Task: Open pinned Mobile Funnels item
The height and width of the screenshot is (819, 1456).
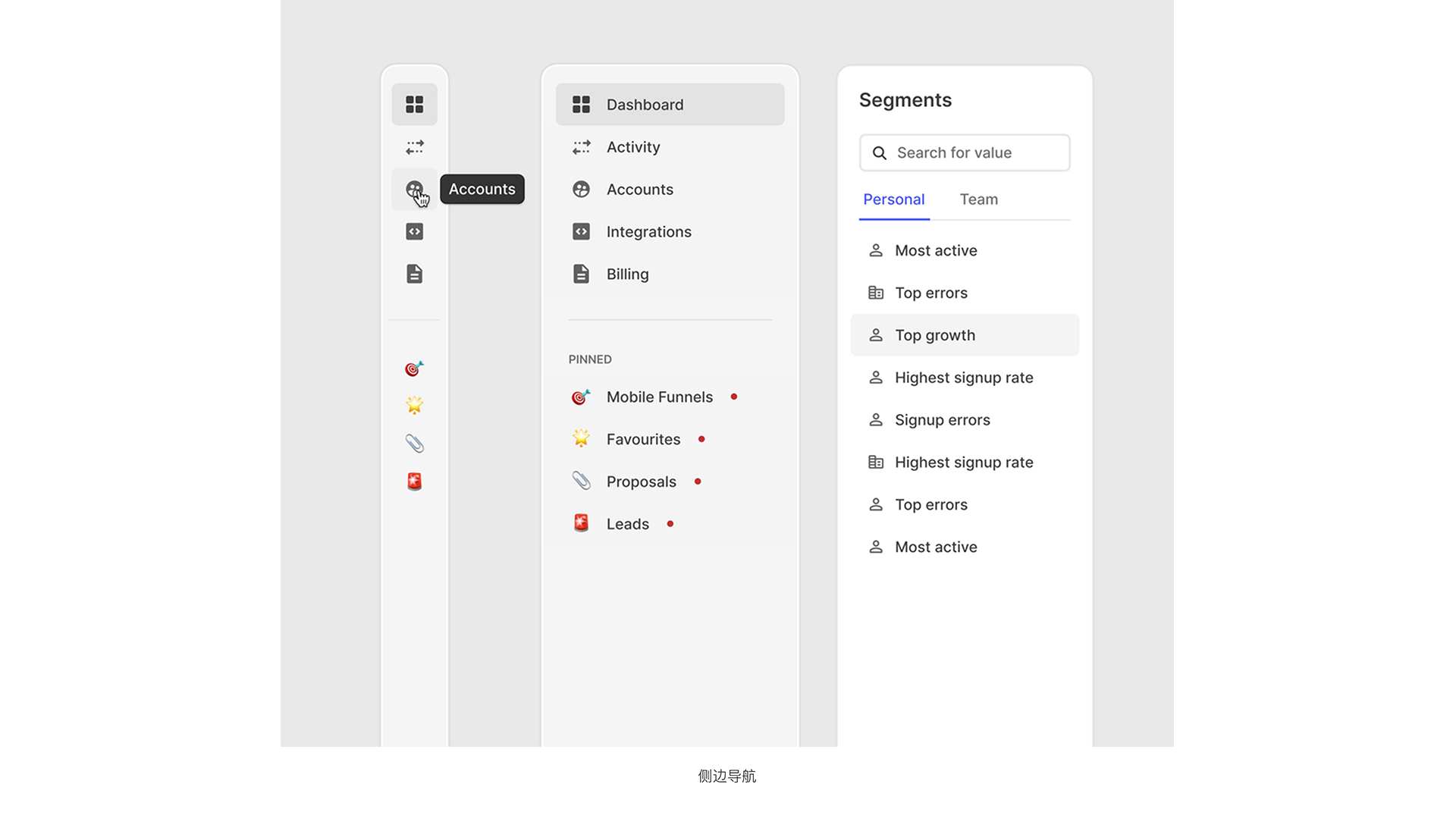Action: pyautogui.click(x=658, y=397)
